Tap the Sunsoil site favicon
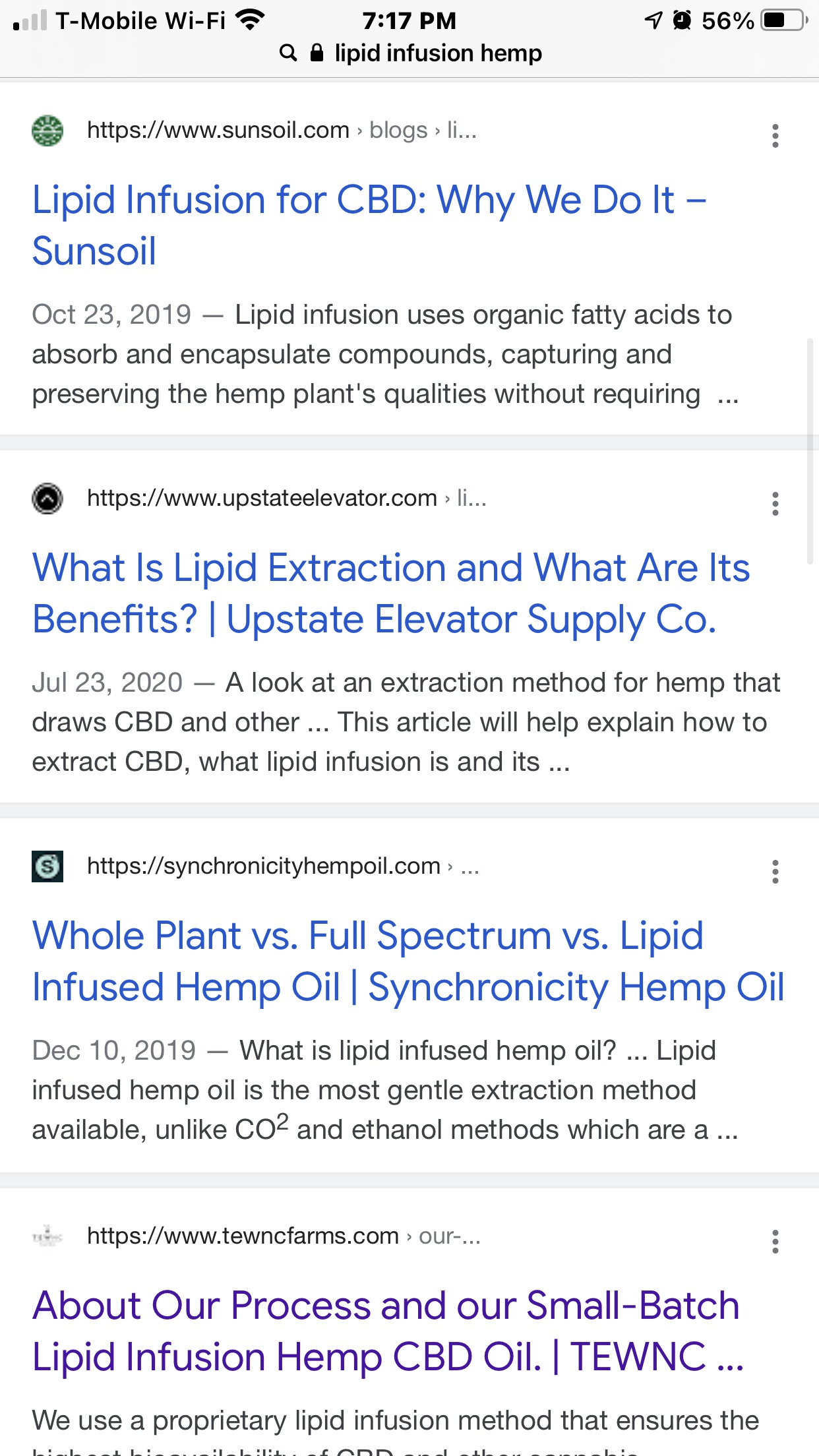This screenshot has width=819, height=1456. coord(47,131)
